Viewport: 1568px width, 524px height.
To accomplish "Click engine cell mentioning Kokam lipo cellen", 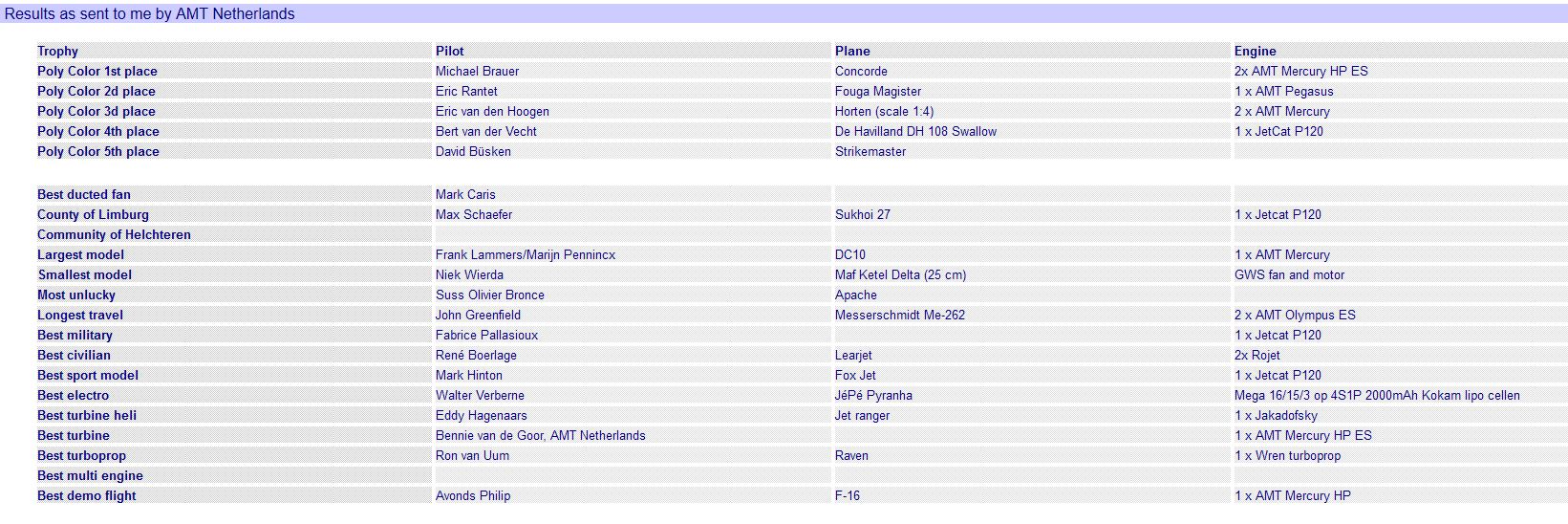I will (x=1377, y=395).
